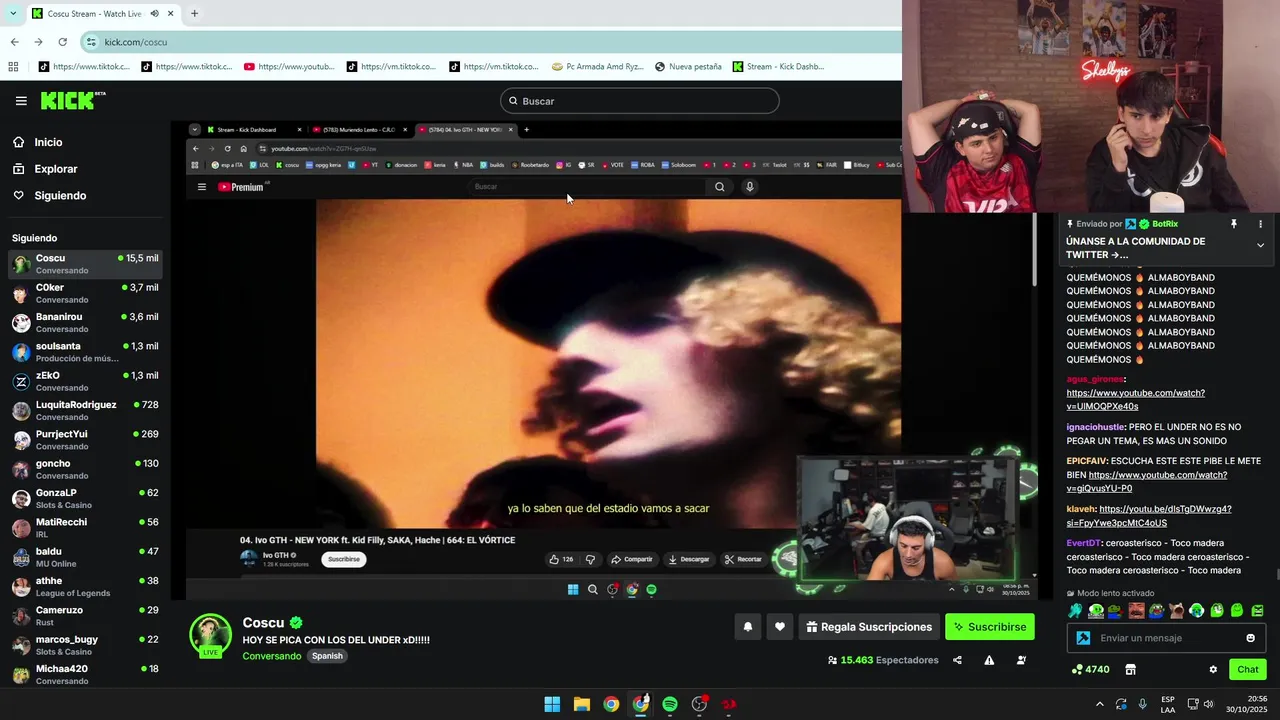Open the Nueva pestaña bookmark
Viewport: 1280px width, 720px height.
688,67
